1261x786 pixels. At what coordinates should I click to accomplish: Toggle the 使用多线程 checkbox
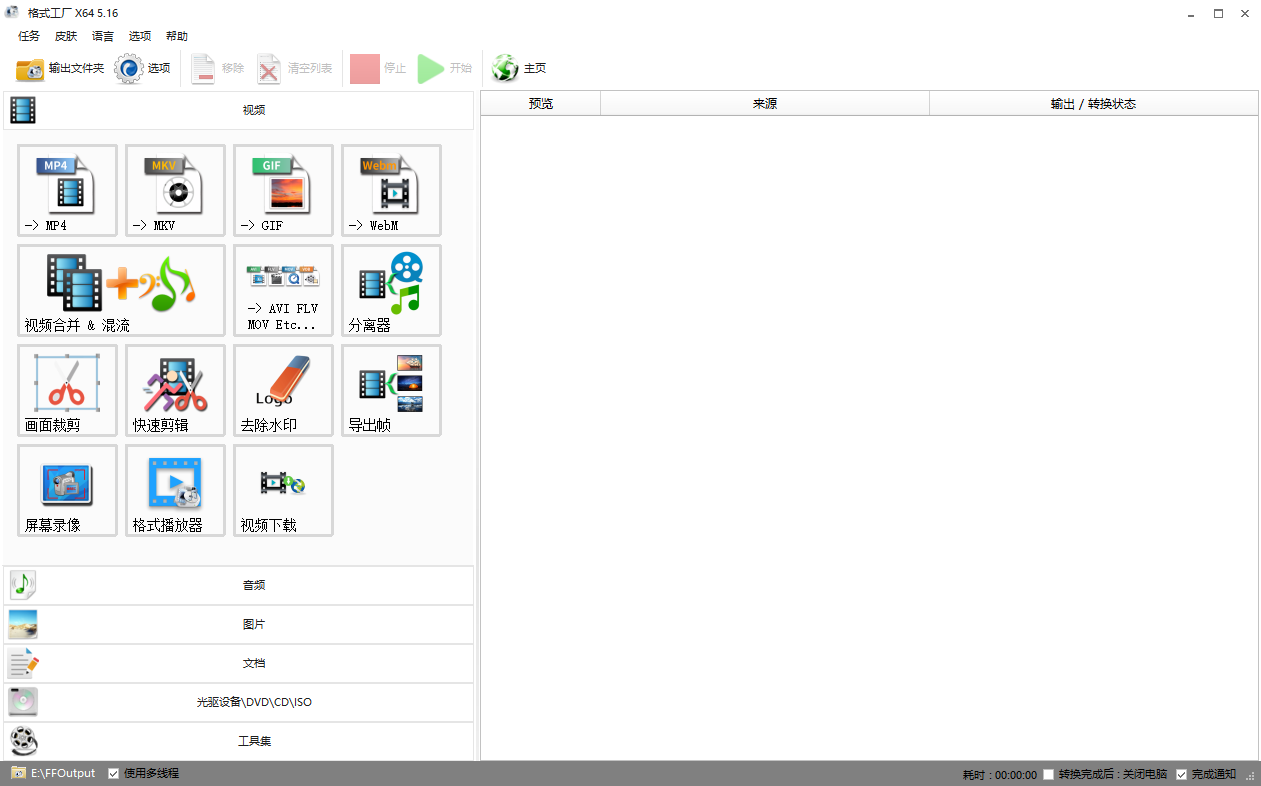(x=114, y=773)
